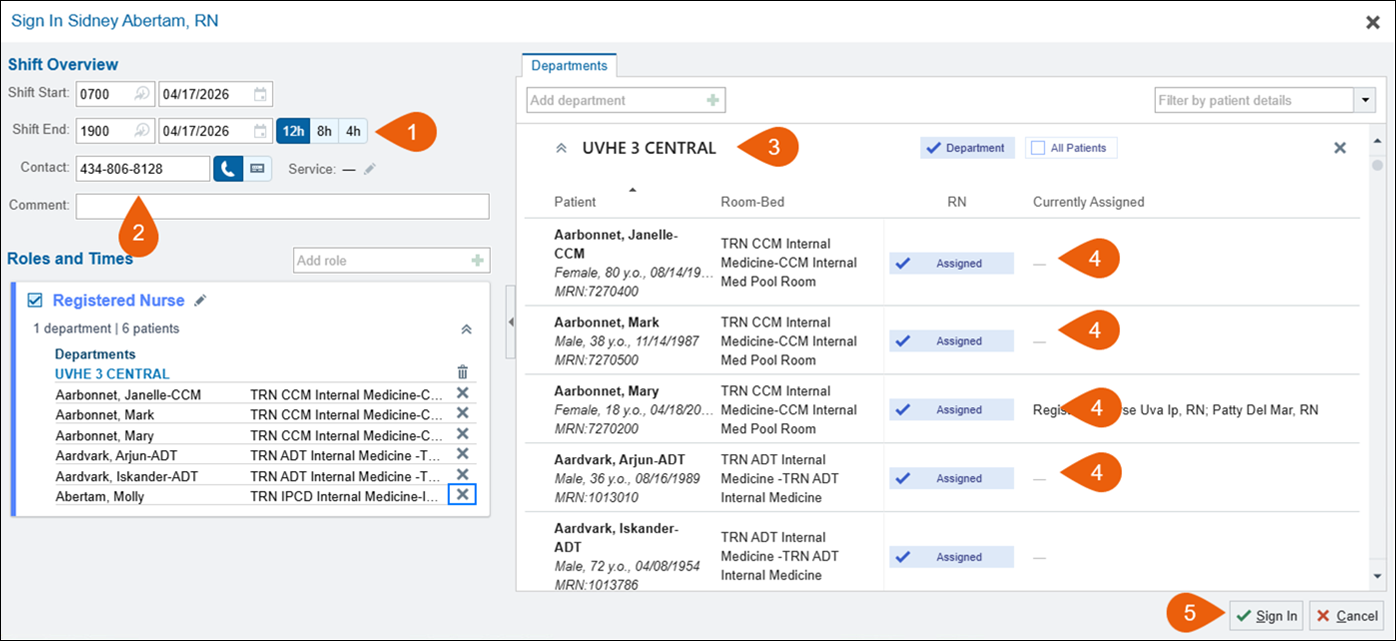Sort by the Patient column header
Viewport: 1396px width, 641px height.
(575, 202)
